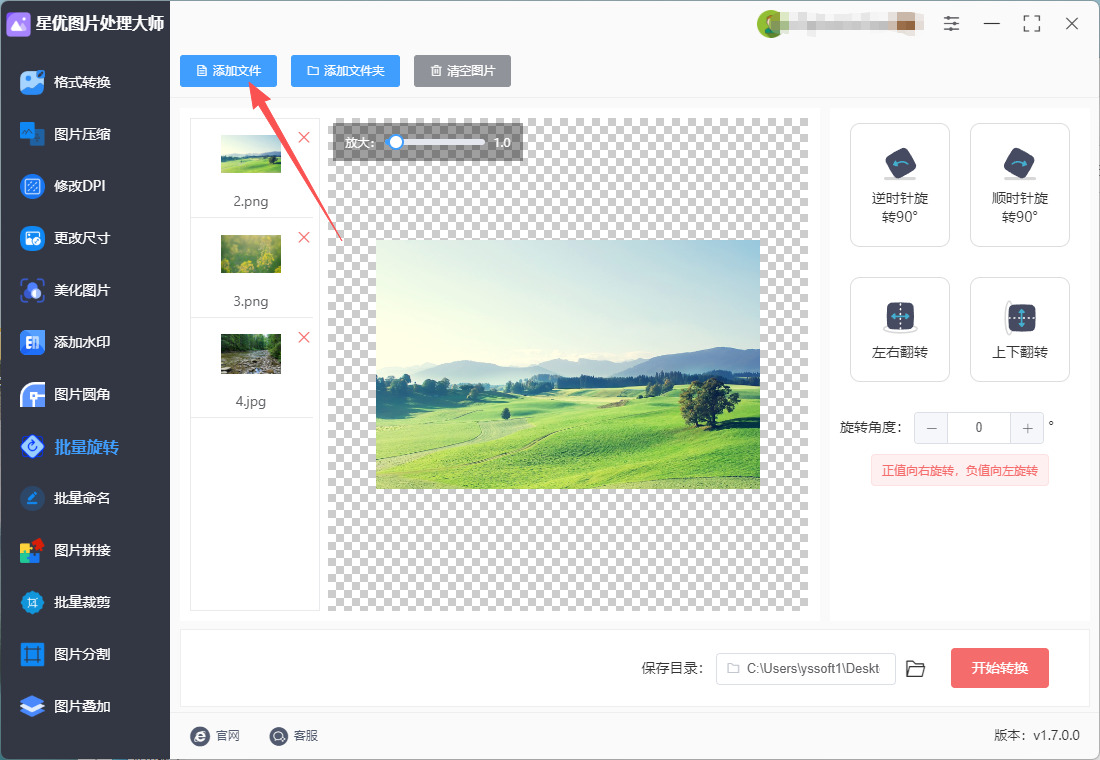The image size is (1100, 760).
Task: Click the 星优图片处理大师 app logo
Action: click(18, 24)
